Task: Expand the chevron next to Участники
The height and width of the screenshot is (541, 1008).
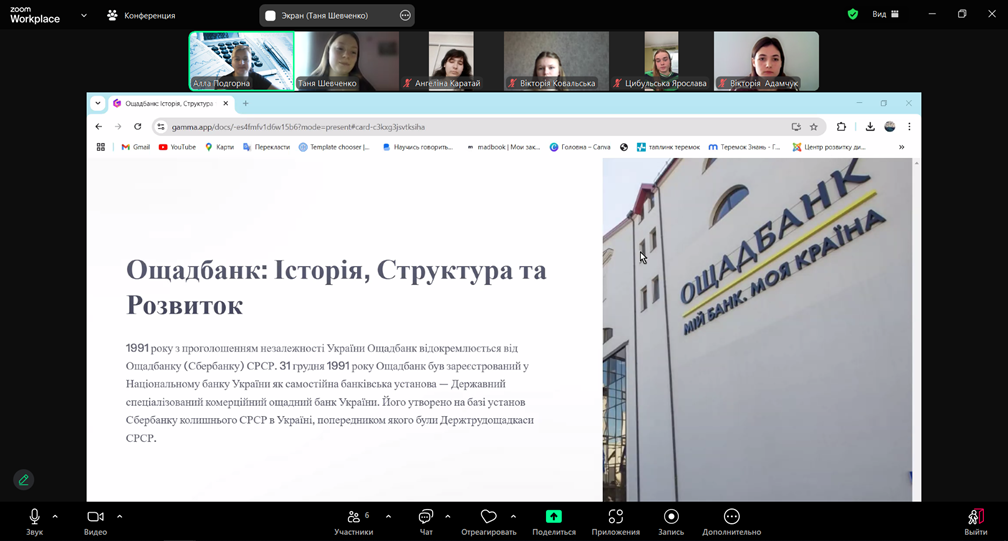Action: coord(388,517)
